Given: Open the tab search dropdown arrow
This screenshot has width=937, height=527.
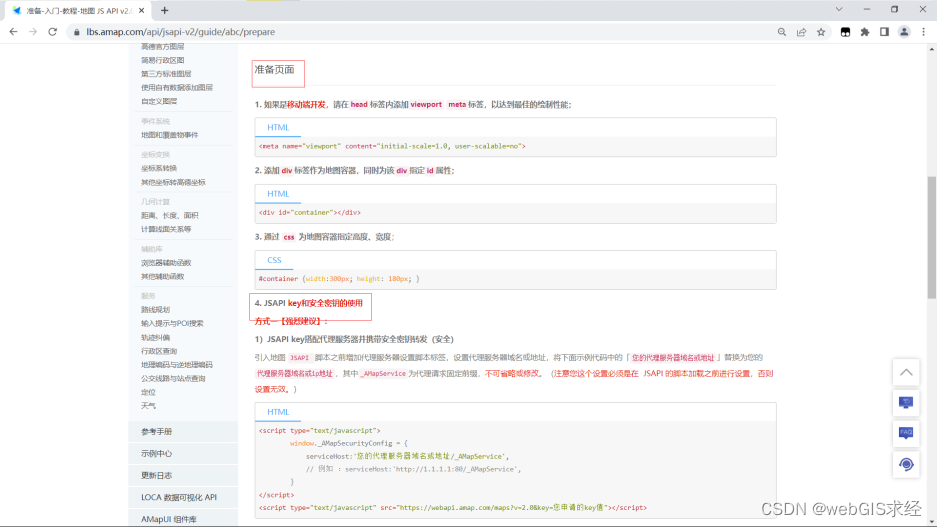Looking at the screenshot, I should click(839, 10).
